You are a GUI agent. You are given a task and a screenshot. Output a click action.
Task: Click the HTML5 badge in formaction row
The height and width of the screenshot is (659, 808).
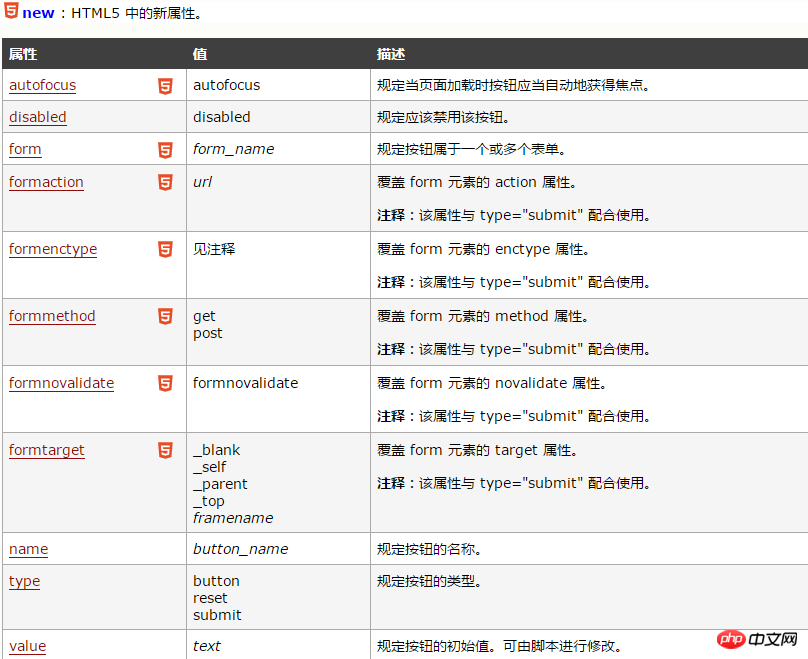pos(165,182)
